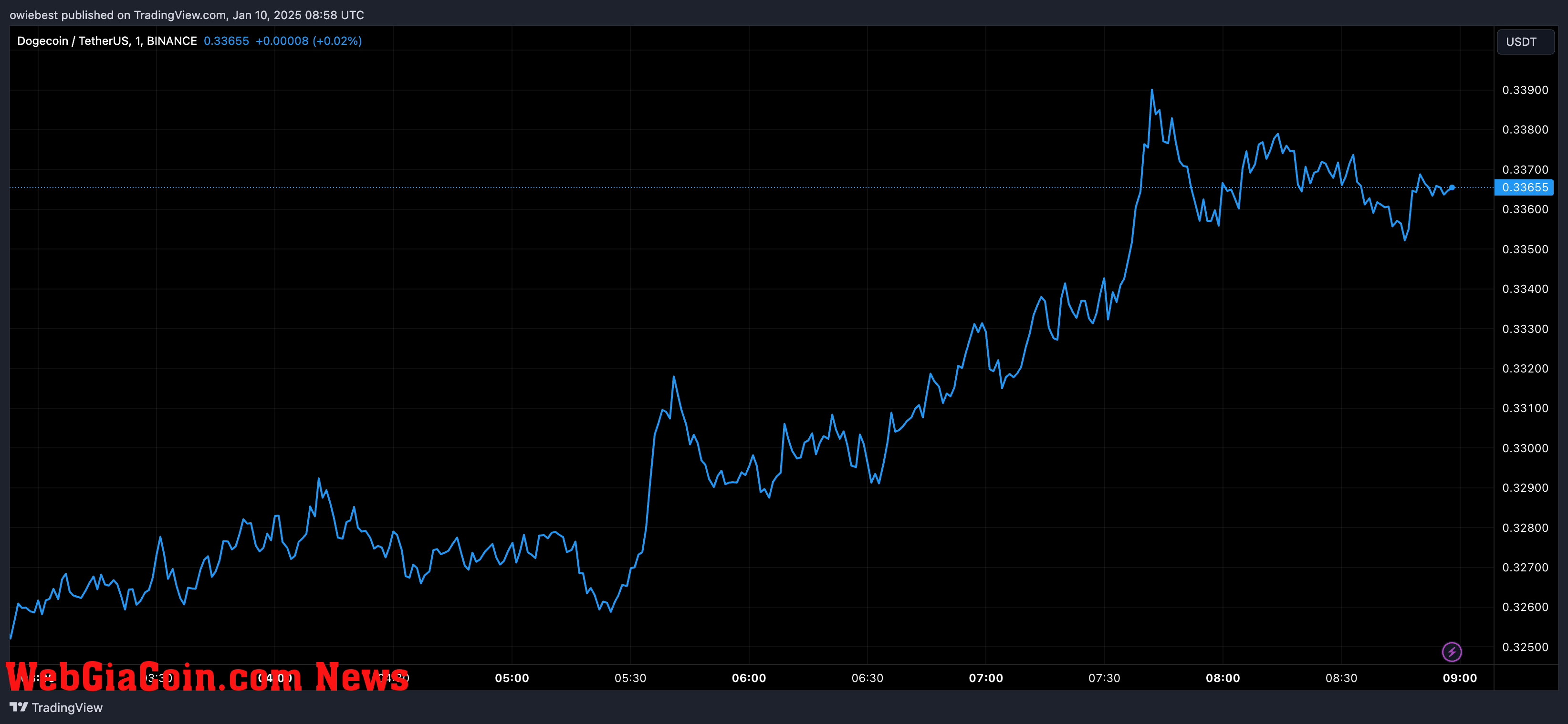
Task: Click the 0.33800 price axis label
Action: [1526, 130]
